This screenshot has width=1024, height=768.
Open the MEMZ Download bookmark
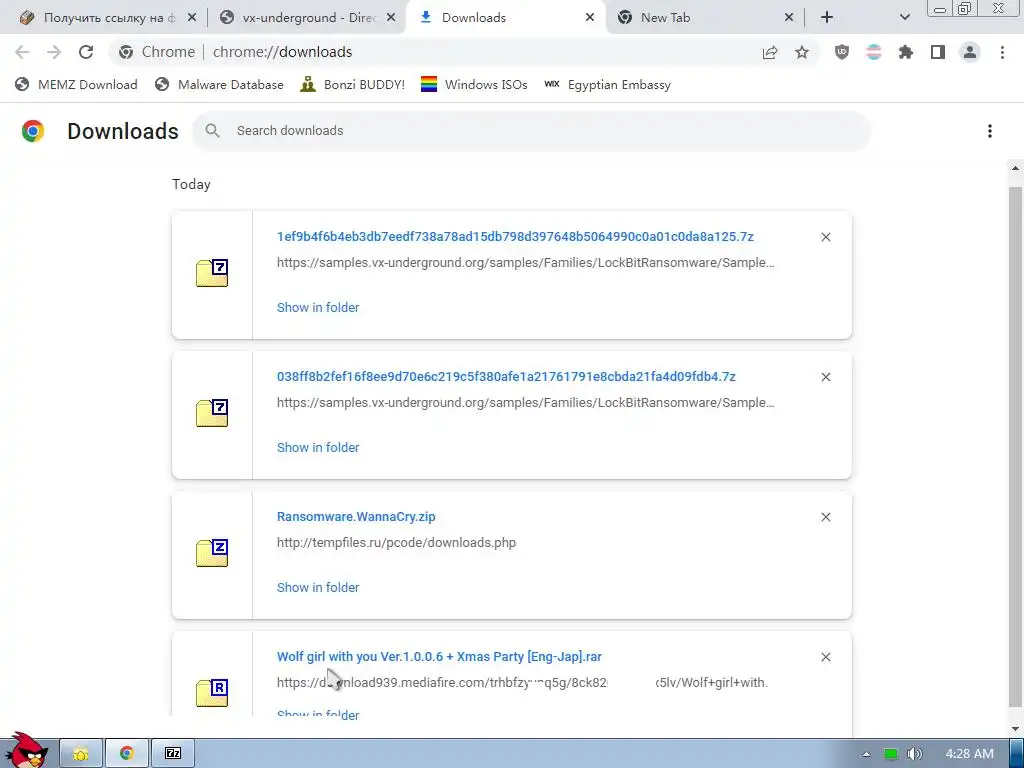pyautogui.click(x=76, y=84)
